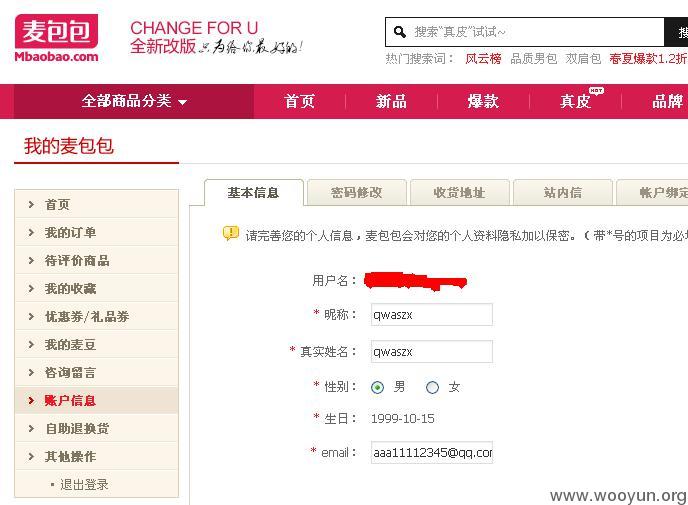The width and height of the screenshot is (688, 505).
Task: Open 新品 in the navigation bar
Action: [391, 101]
